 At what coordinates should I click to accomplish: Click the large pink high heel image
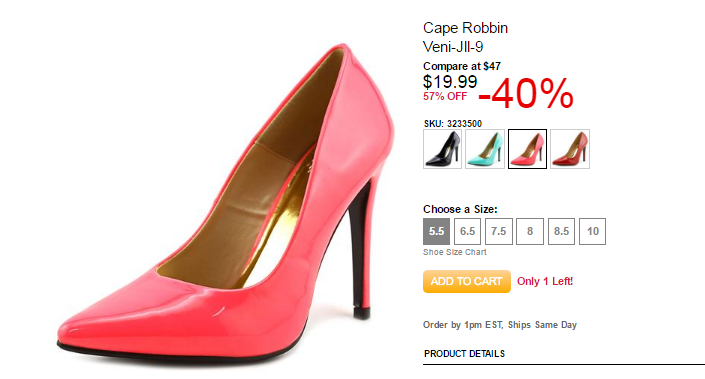tap(226, 202)
